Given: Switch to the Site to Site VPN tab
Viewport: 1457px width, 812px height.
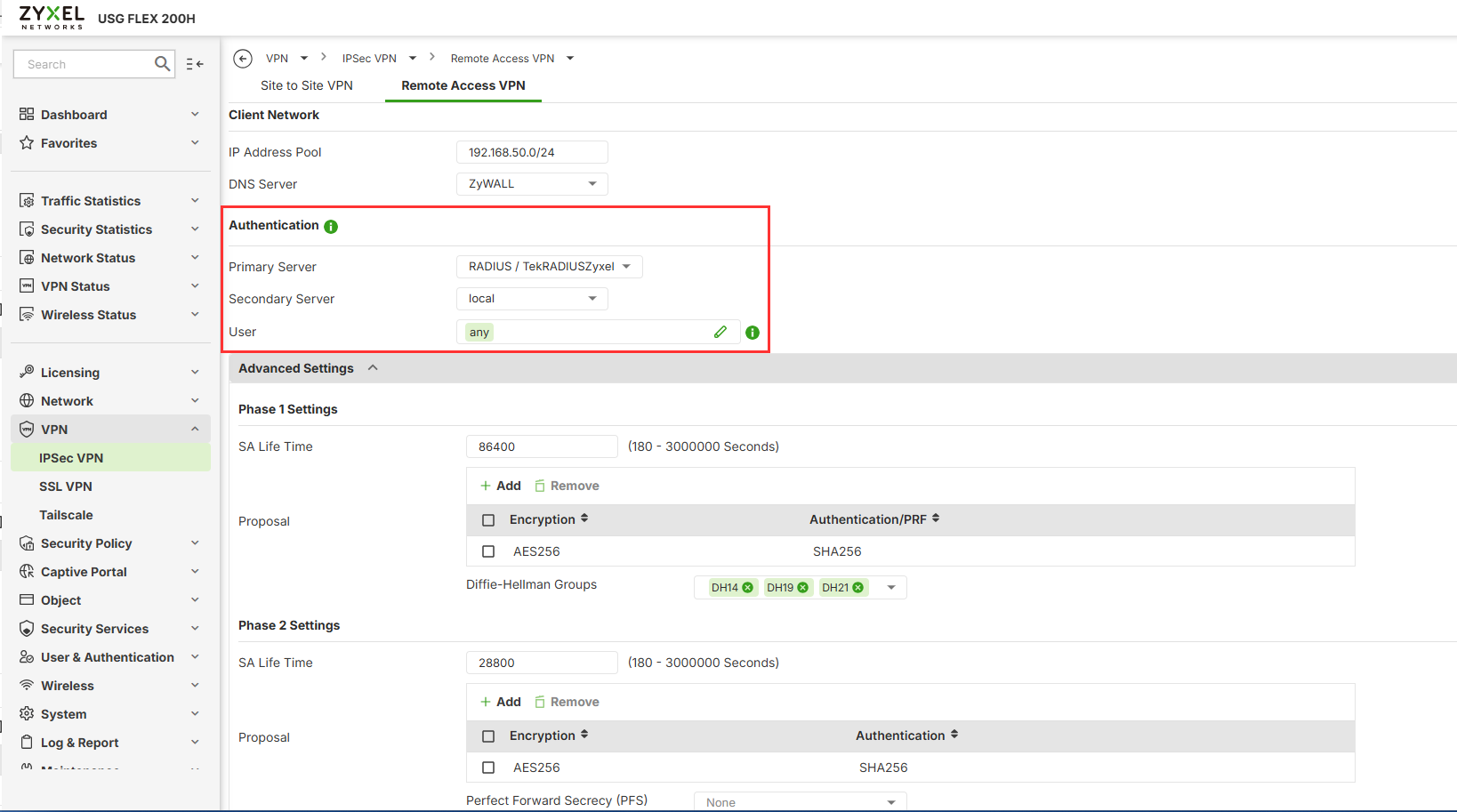Looking at the screenshot, I should tap(307, 85).
